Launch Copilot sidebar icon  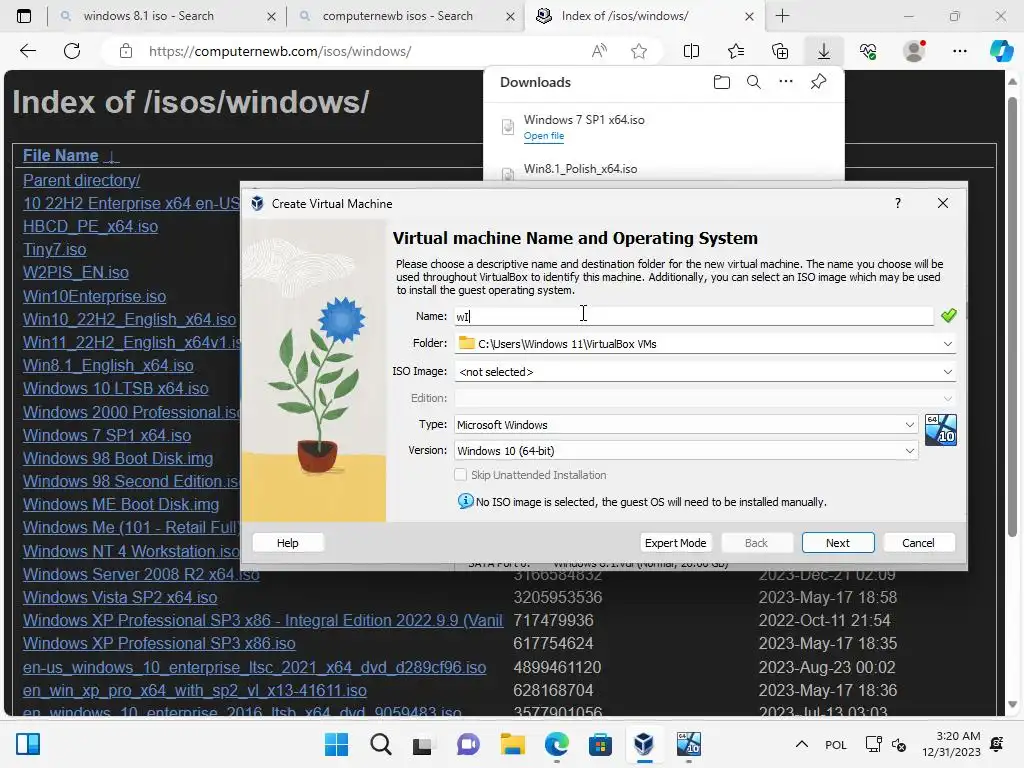(1001, 51)
